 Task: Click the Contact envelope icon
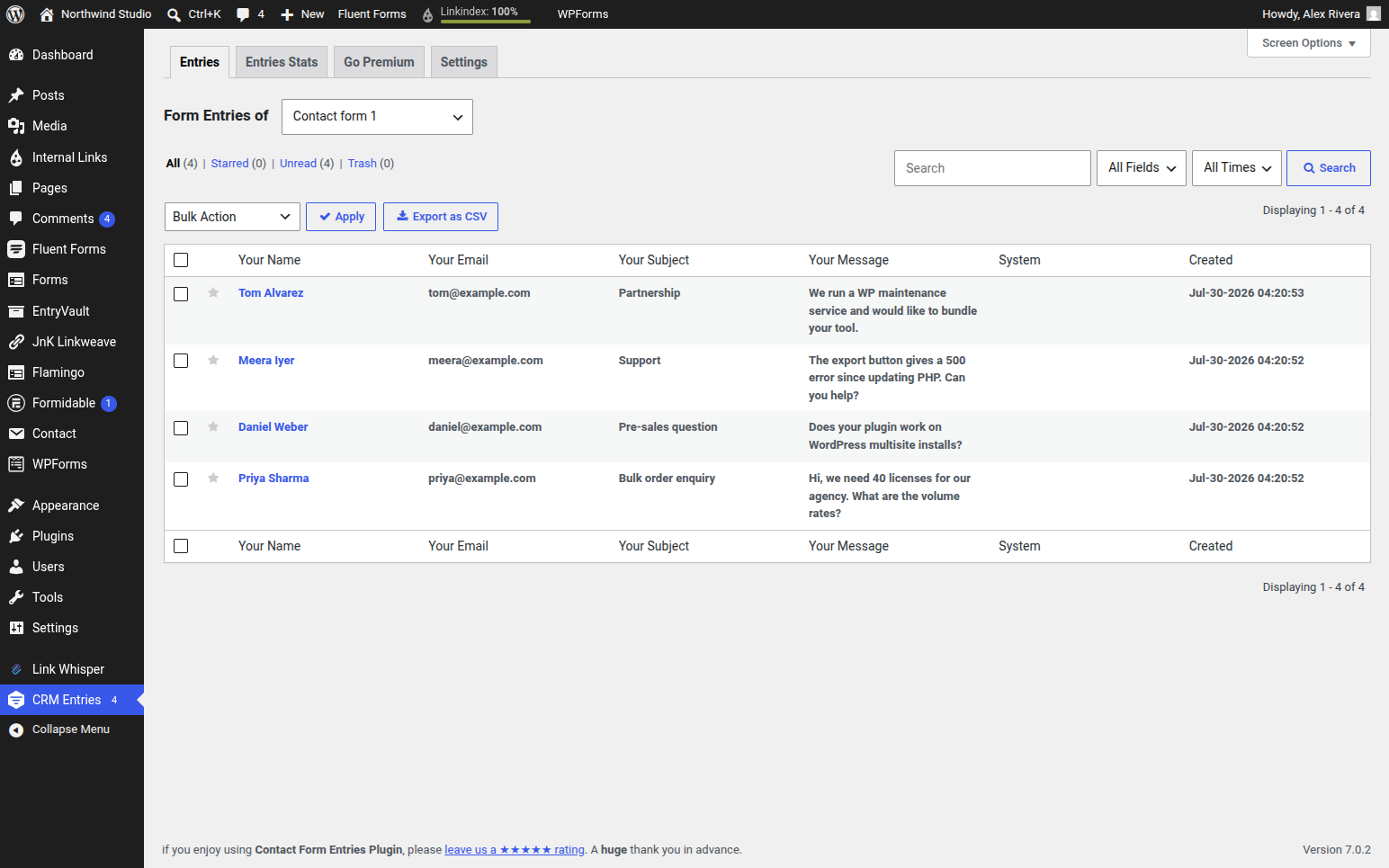pyautogui.click(x=16, y=434)
